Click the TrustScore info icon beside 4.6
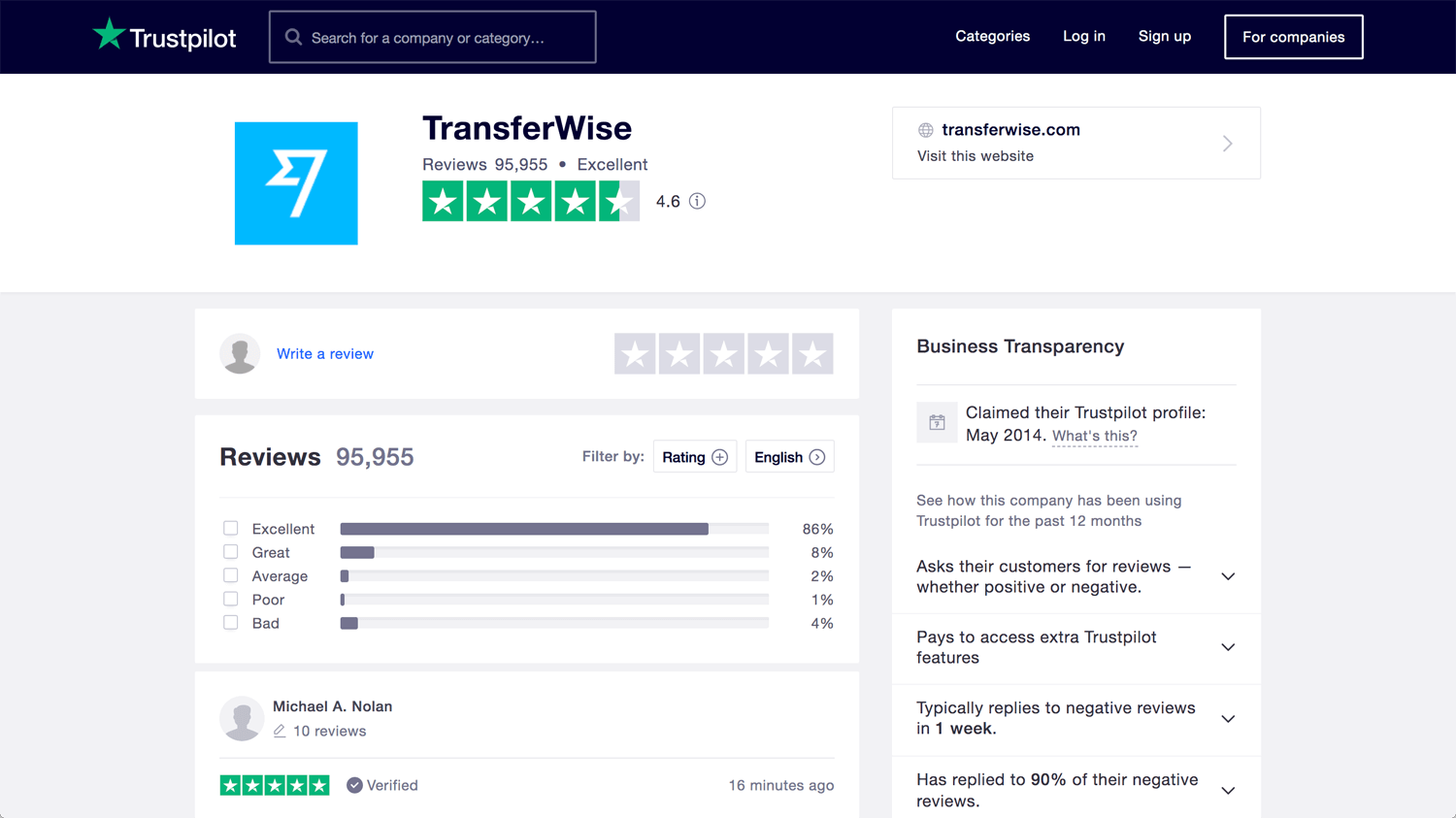 697,201
